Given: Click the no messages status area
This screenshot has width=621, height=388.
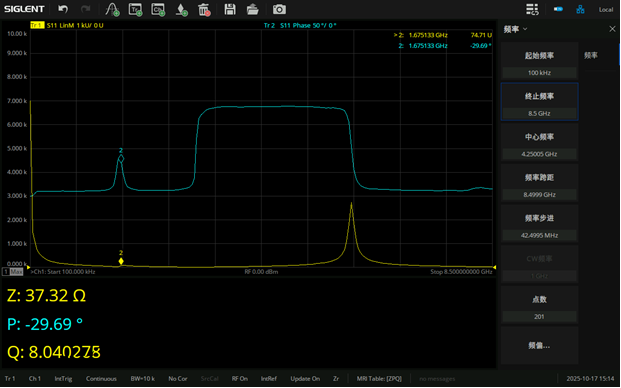Looking at the screenshot, I should coord(437,378).
